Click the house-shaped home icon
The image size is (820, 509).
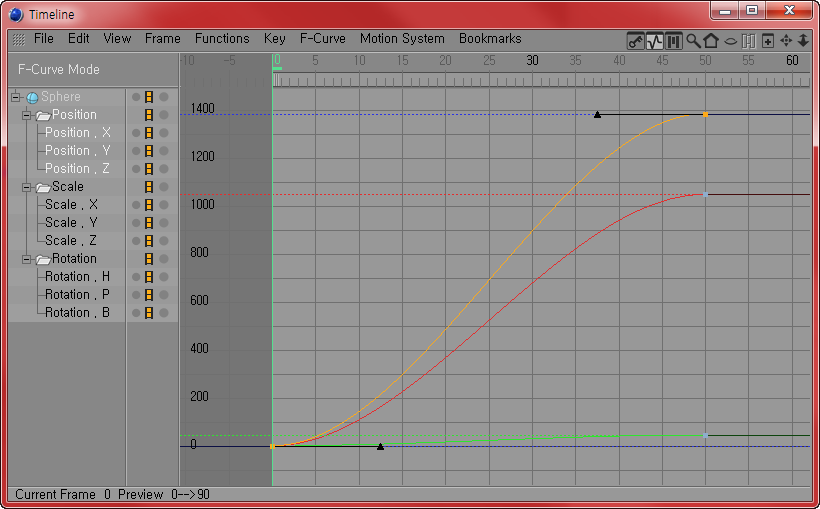(x=711, y=41)
